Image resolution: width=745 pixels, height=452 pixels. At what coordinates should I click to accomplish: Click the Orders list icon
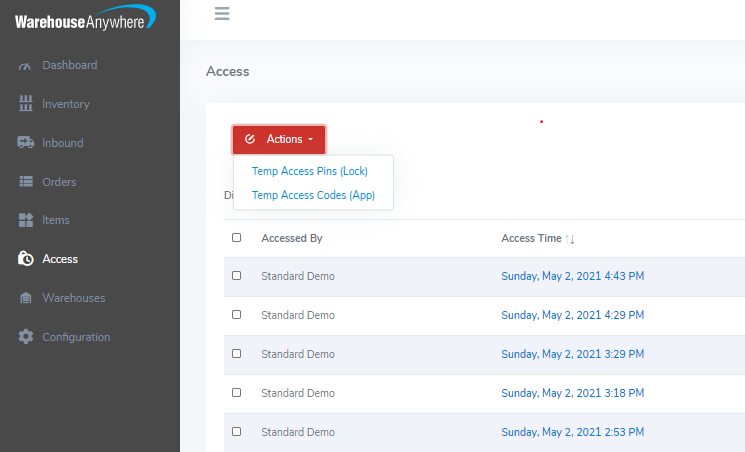[26, 182]
